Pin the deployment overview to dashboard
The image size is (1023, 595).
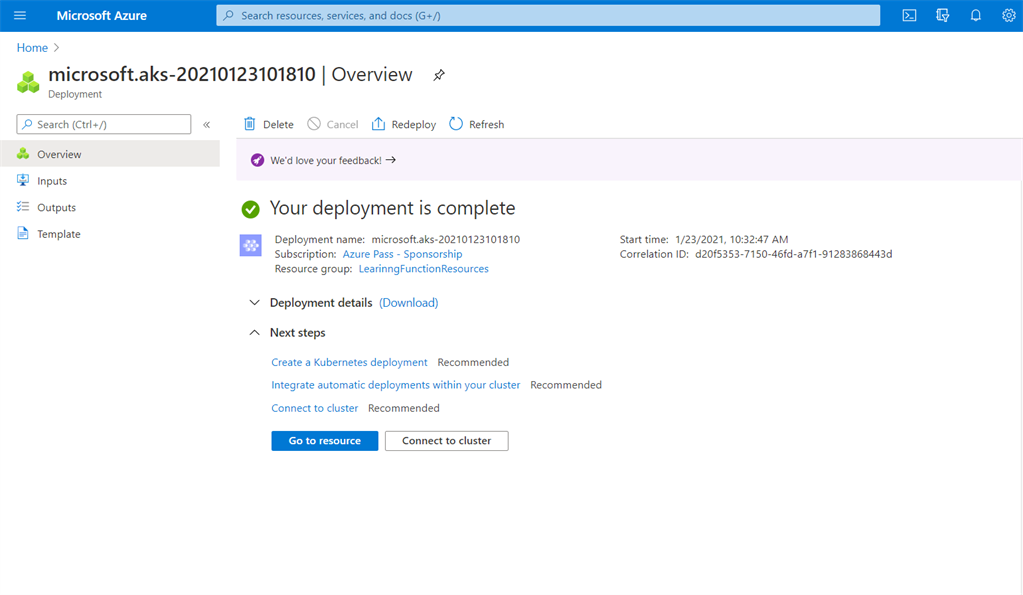pyautogui.click(x=439, y=75)
